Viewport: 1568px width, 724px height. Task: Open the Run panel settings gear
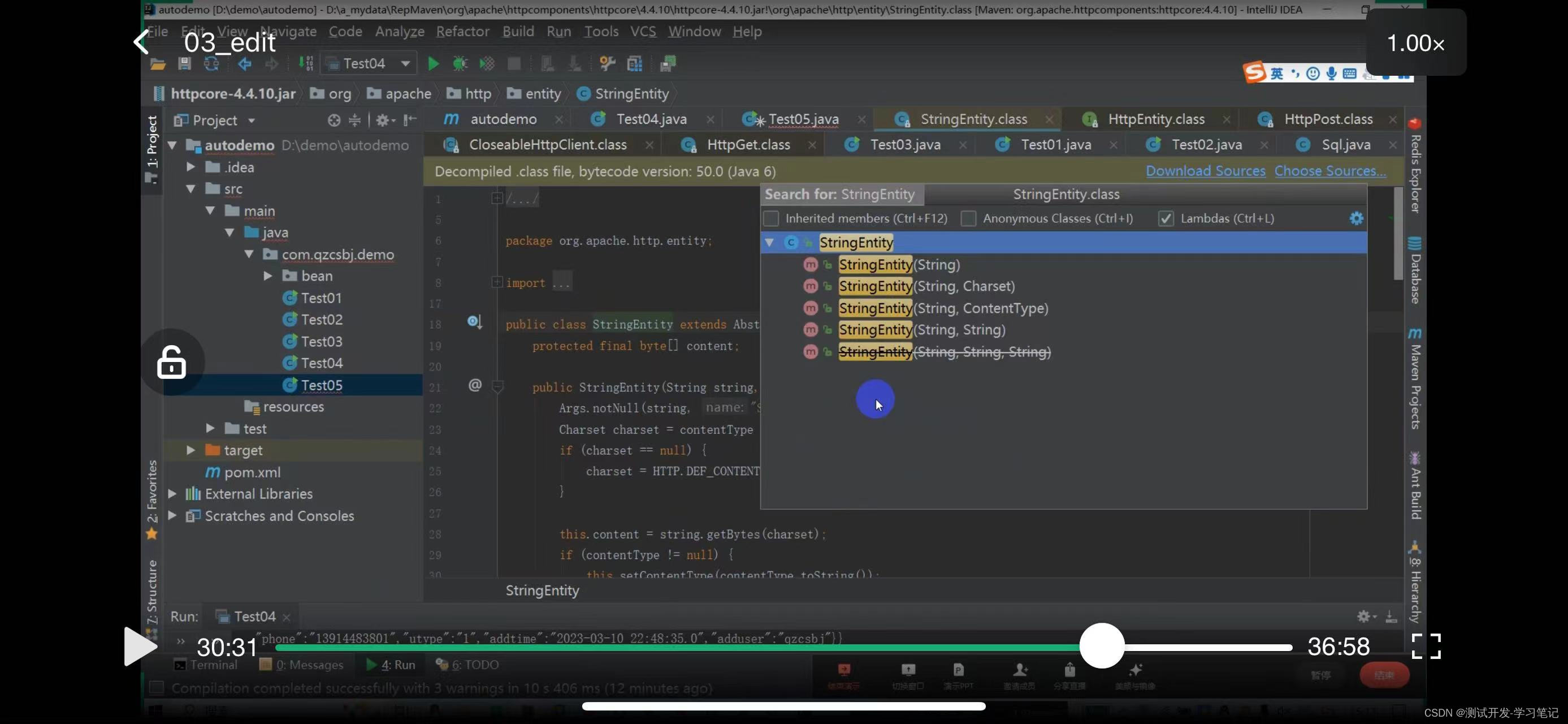1365,616
